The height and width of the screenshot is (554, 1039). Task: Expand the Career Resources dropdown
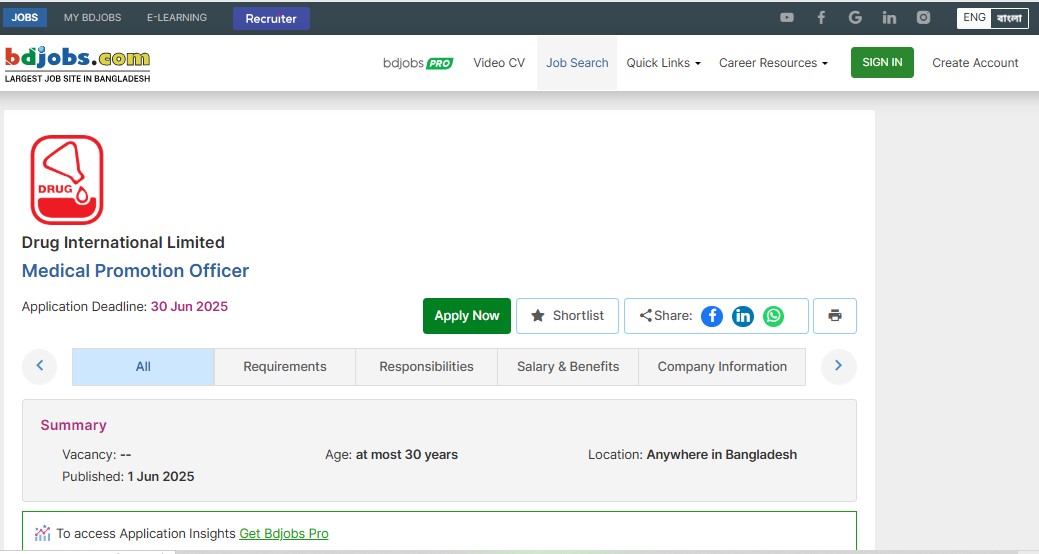[x=773, y=63]
